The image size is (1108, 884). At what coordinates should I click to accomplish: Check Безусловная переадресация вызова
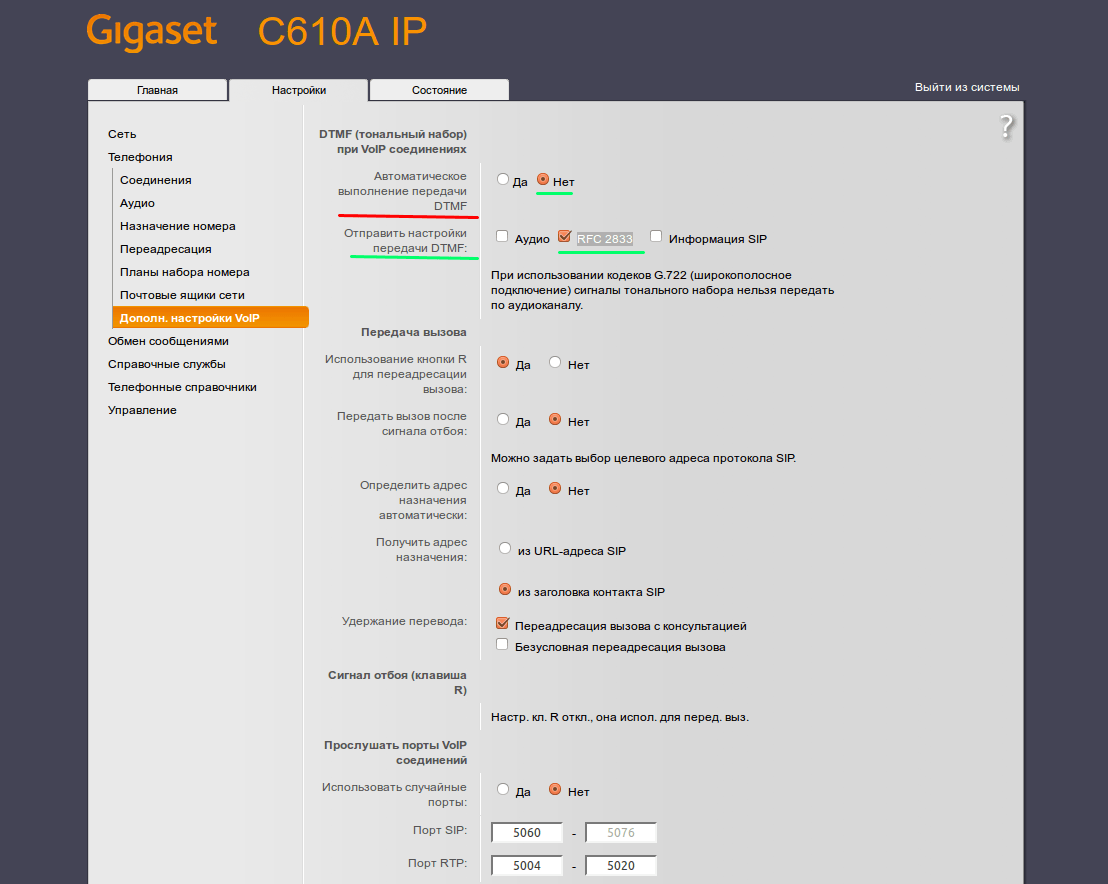502,644
